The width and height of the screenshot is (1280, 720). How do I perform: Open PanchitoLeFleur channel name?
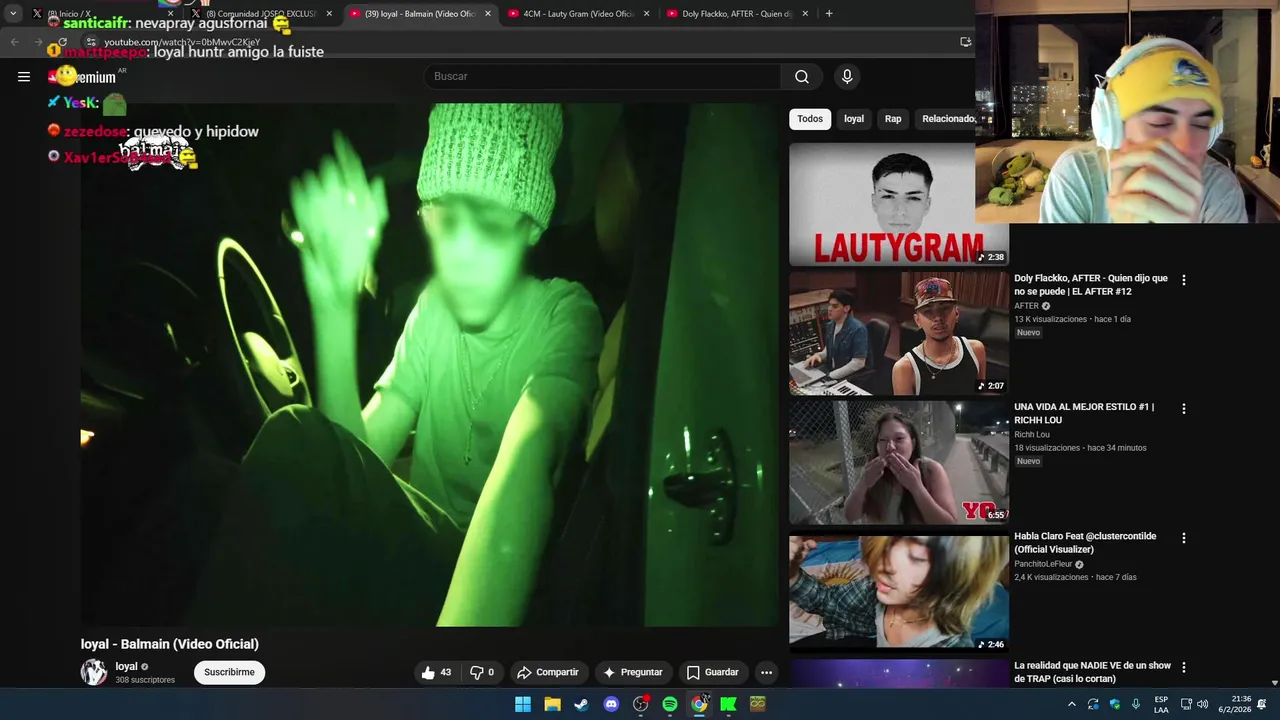tap(1043, 564)
